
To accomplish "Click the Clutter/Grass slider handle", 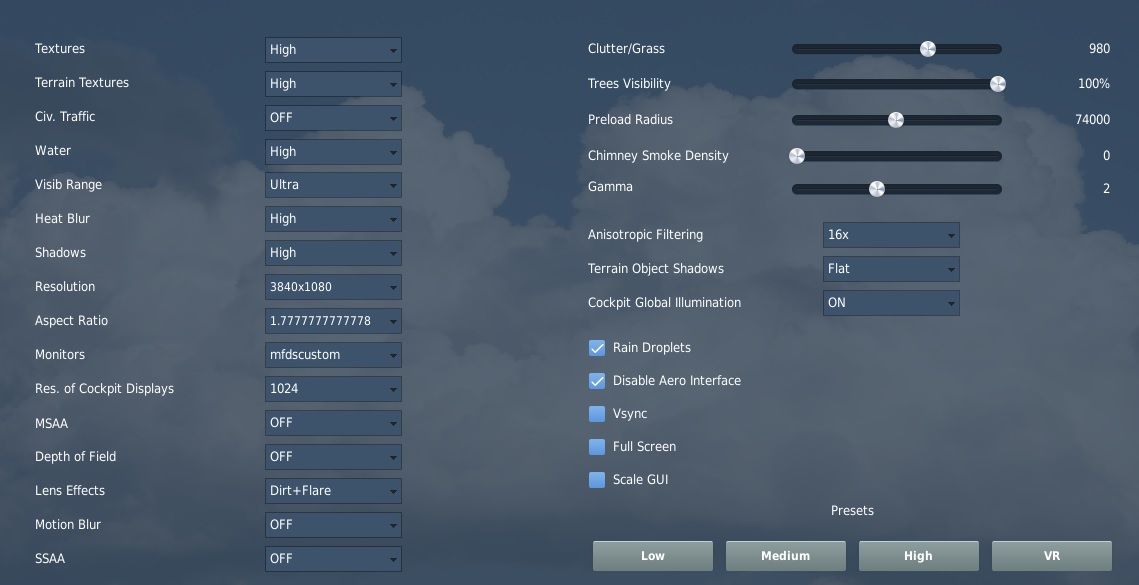I will 928,49.
